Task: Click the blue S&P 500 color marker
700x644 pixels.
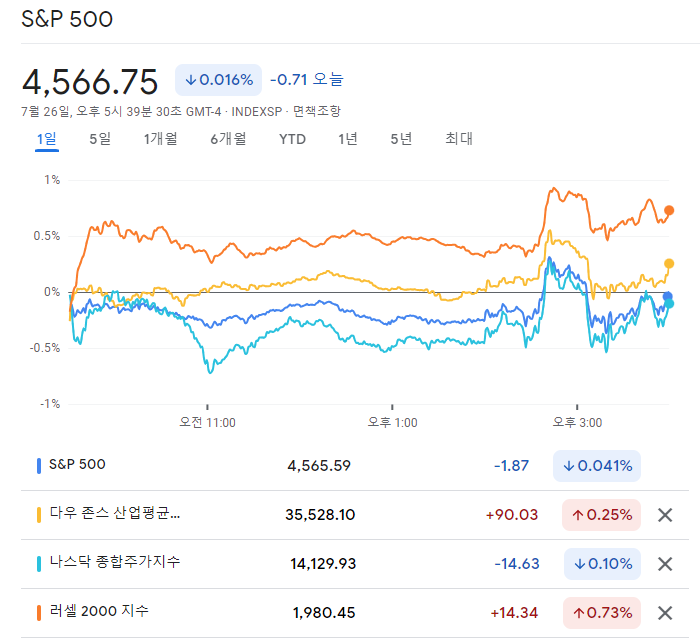Action: pos(39,466)
